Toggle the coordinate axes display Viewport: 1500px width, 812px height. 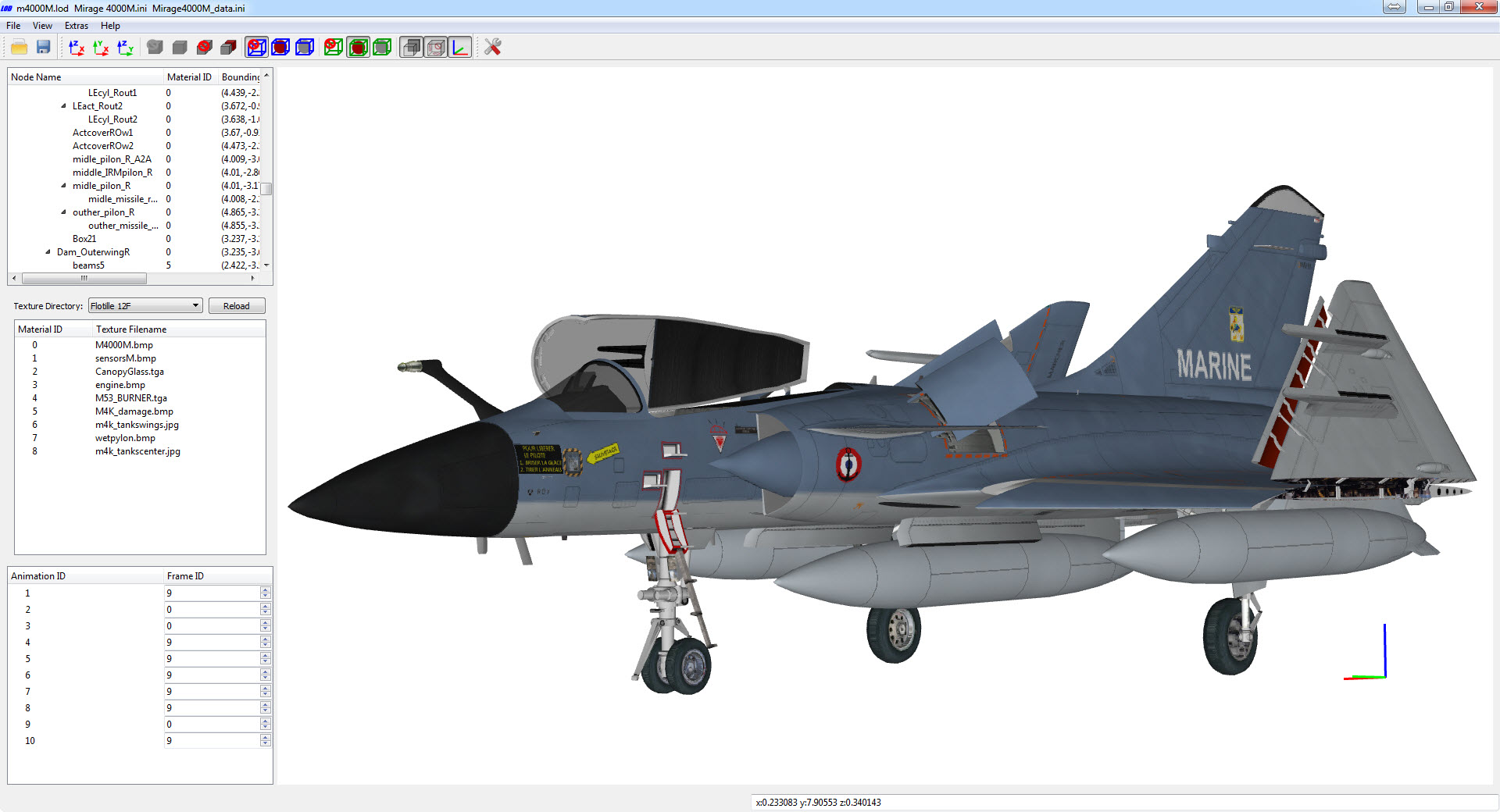click(x=460, y=48)
